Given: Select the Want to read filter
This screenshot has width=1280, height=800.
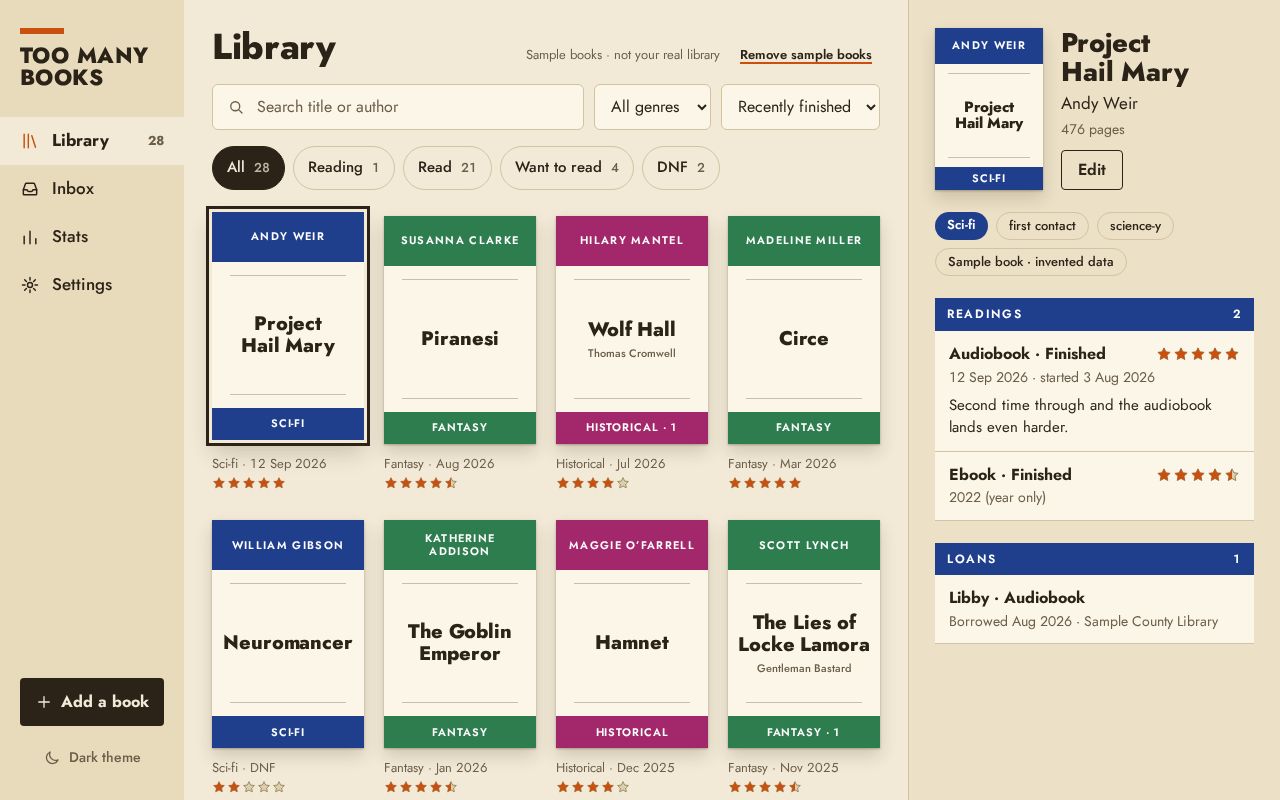Looking at the screenshot, I should click(567, 168).
